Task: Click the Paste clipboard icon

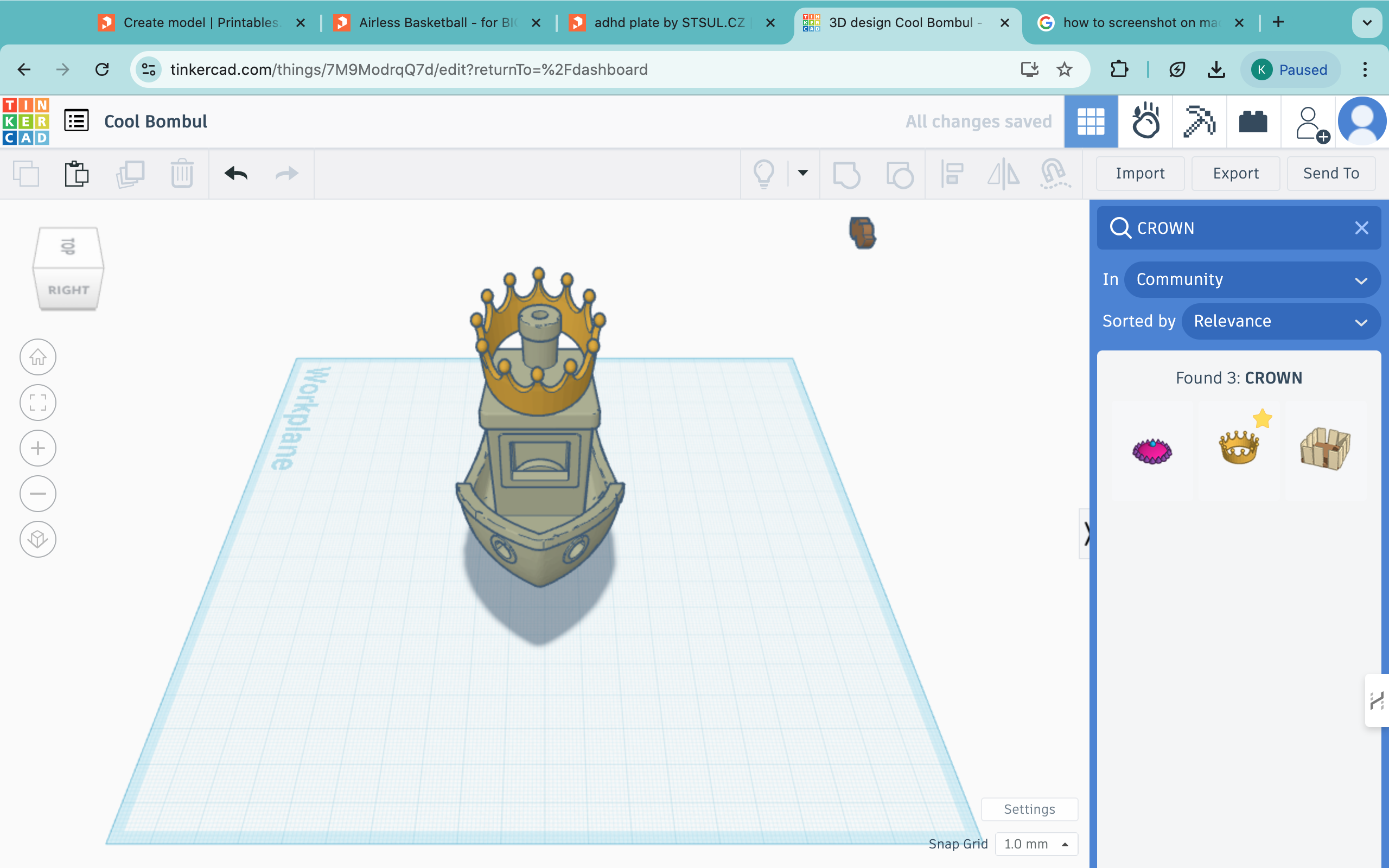Action: (x=77, y=174)
